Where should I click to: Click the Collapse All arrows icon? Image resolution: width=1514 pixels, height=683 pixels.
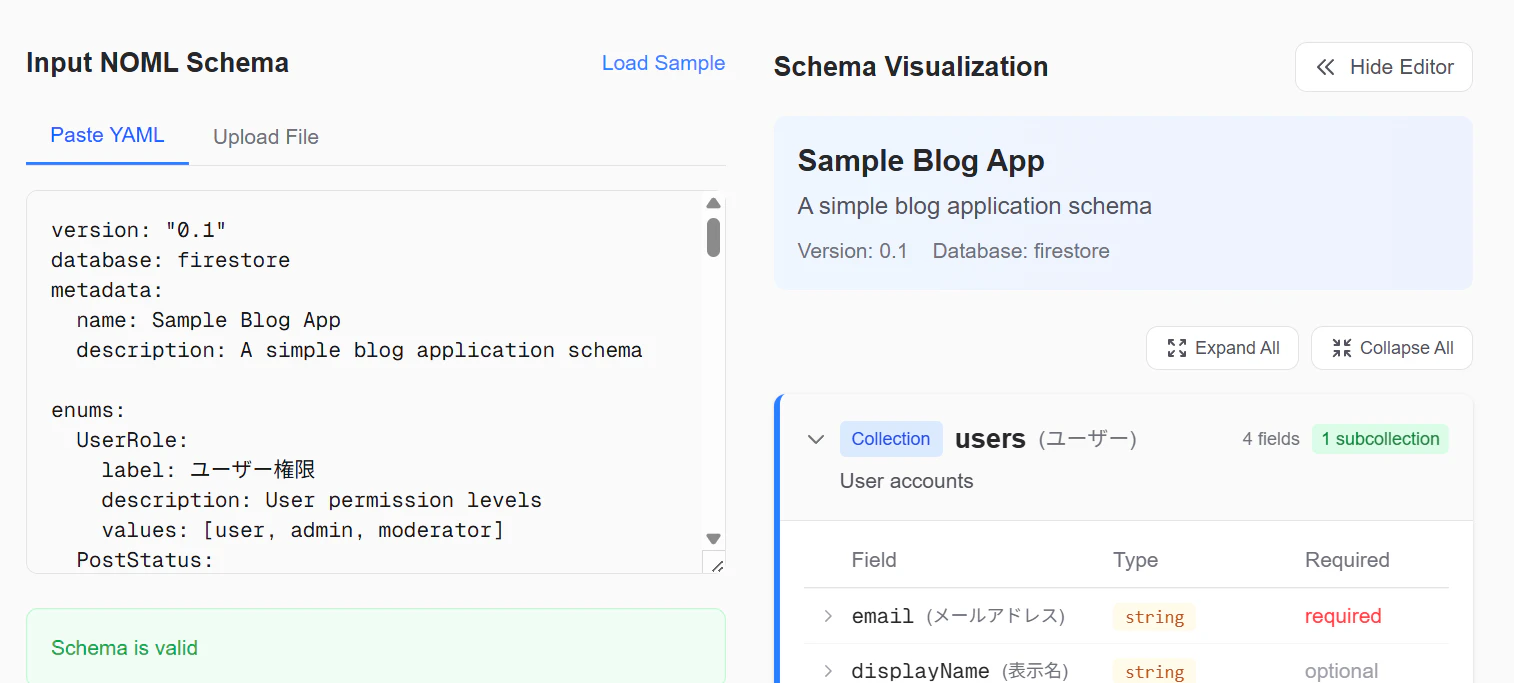pyautogui.click(x=1342, y=348)
